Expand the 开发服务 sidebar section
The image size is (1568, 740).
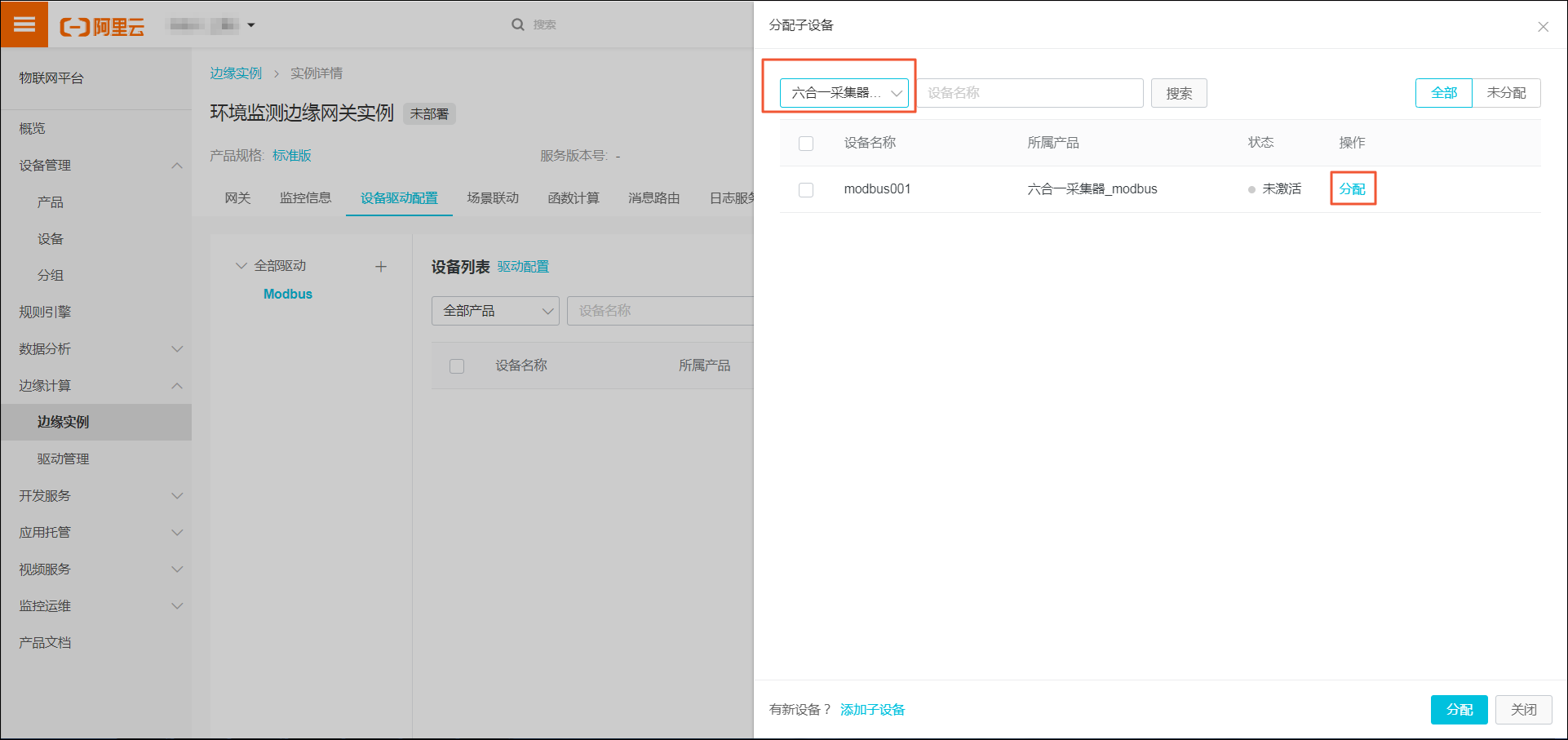177,496
